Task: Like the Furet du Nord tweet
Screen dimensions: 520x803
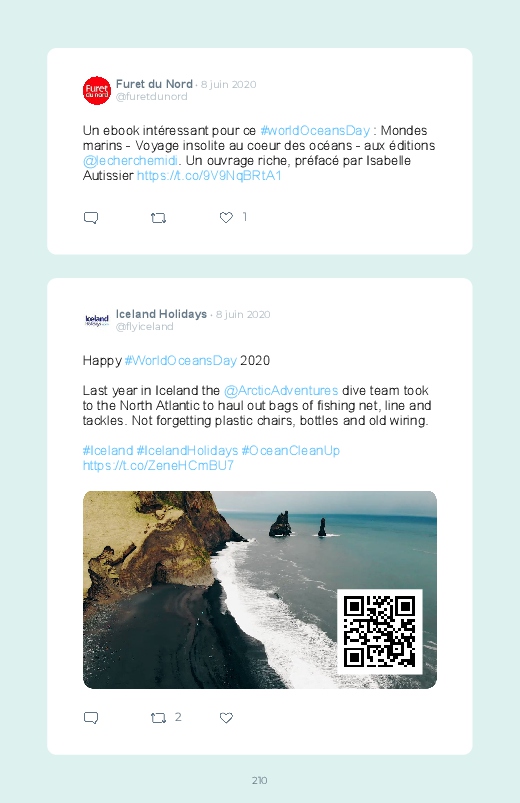Action: pos(226,218)
